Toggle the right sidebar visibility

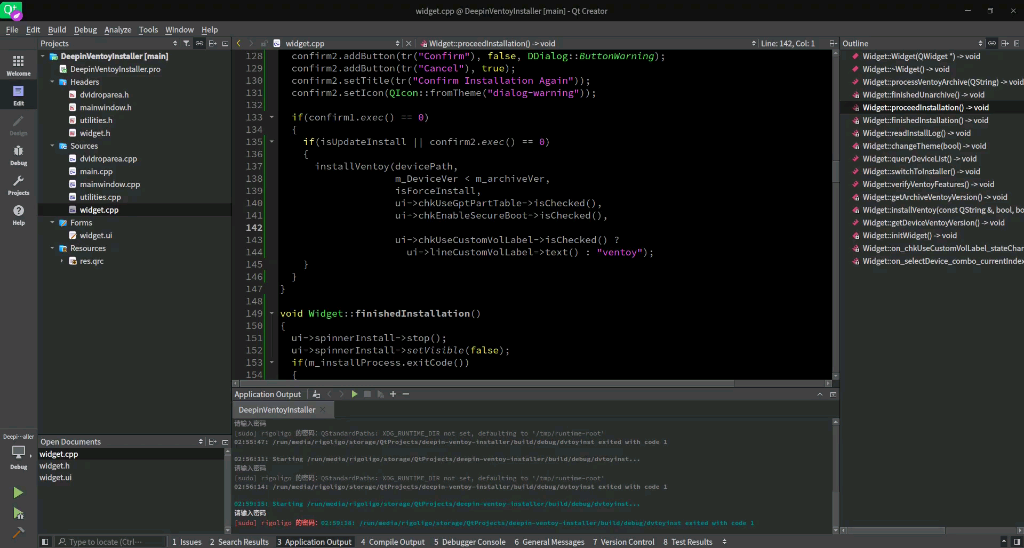[1017, 541]
